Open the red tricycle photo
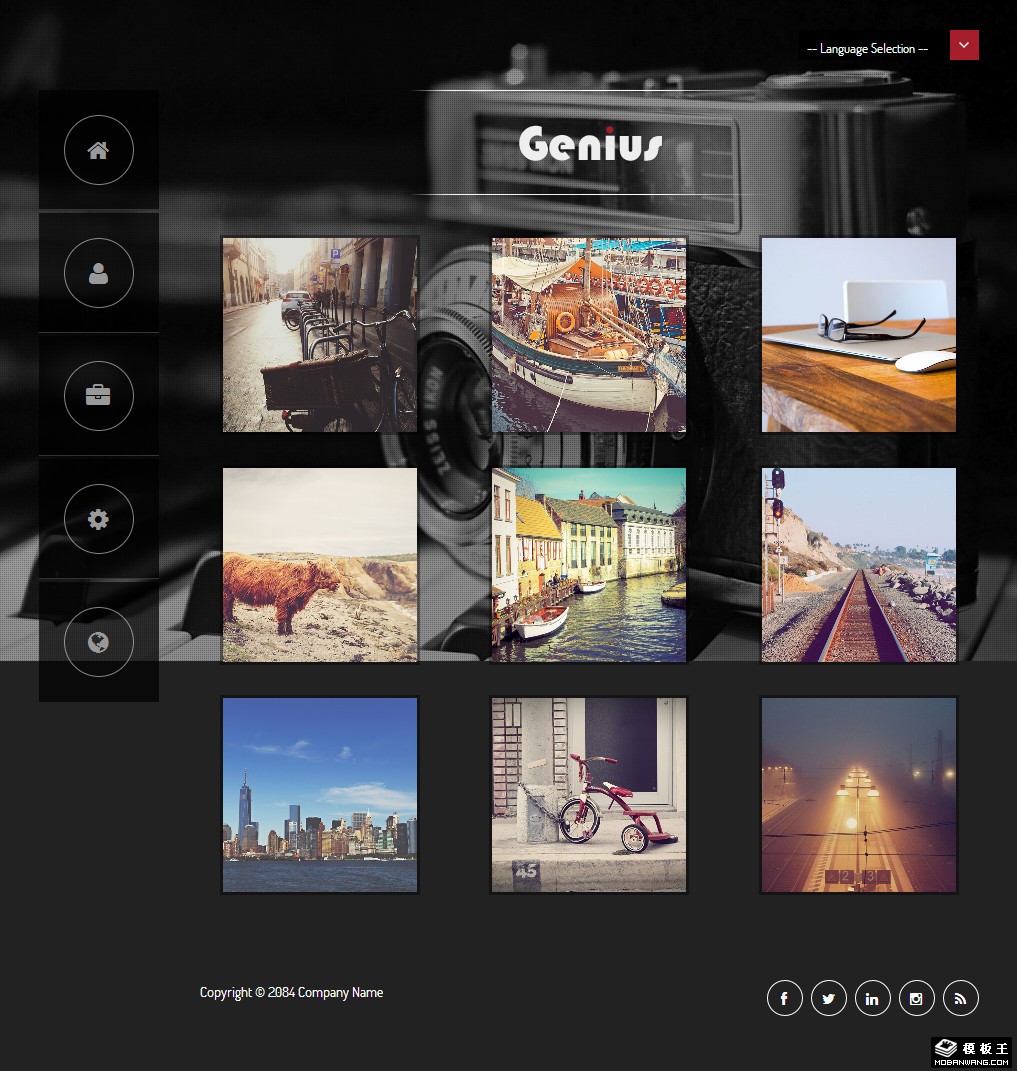This screenshot has height=1071, width=1017. coord(589,795)
